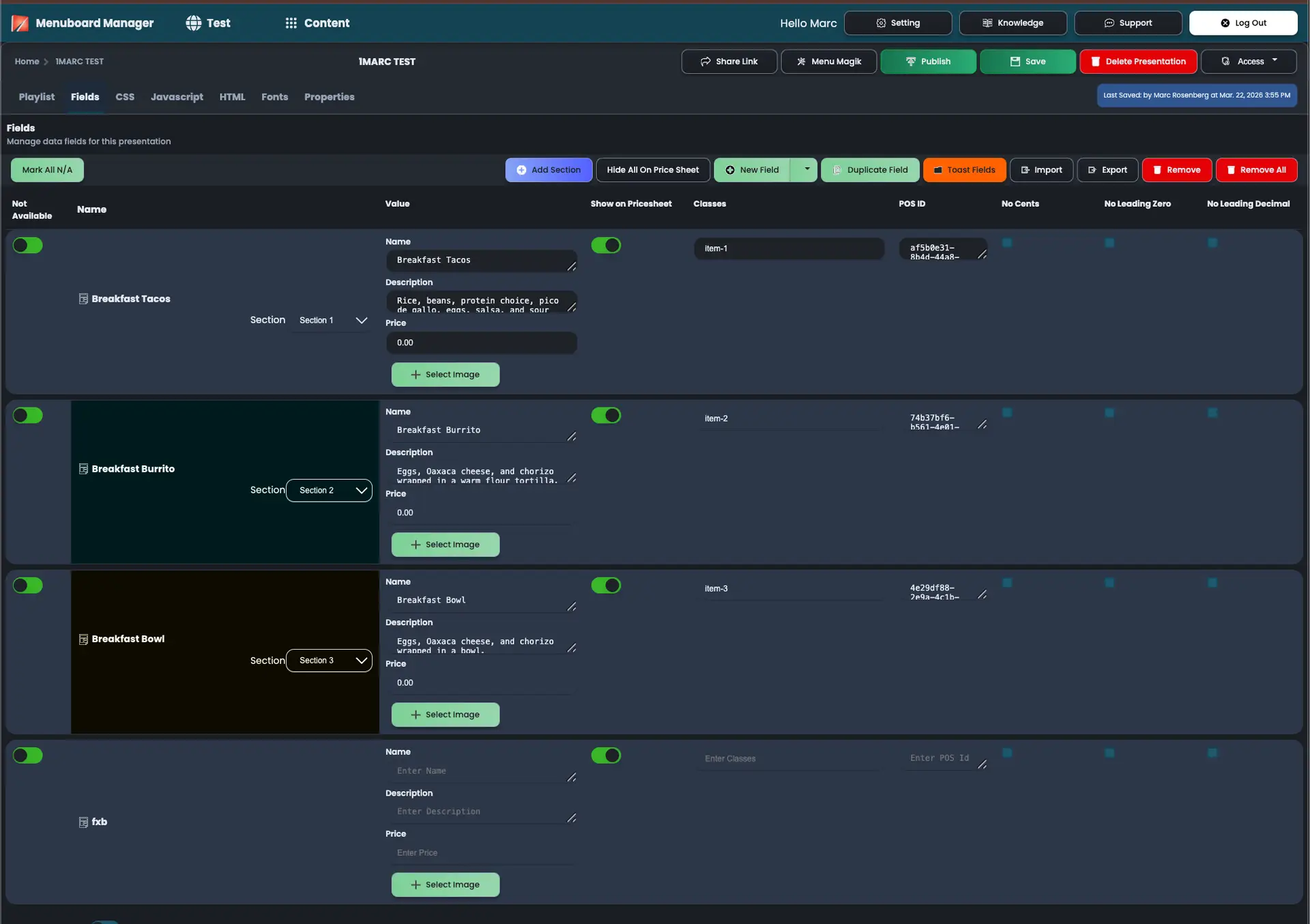Toggle Not Available for Breakfast Bowl

(x=28, y=586)
